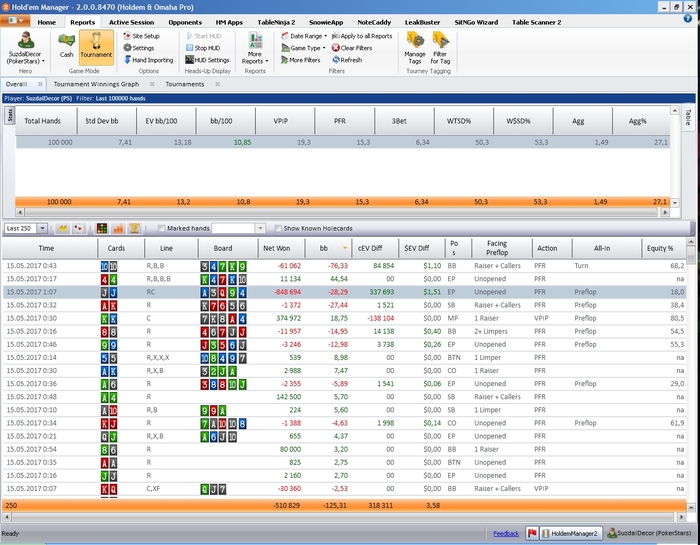Image resolution: width=700 pixels, height=545 pixels.
Task: Open the Feedback link
Action: [x=506, y=533]
